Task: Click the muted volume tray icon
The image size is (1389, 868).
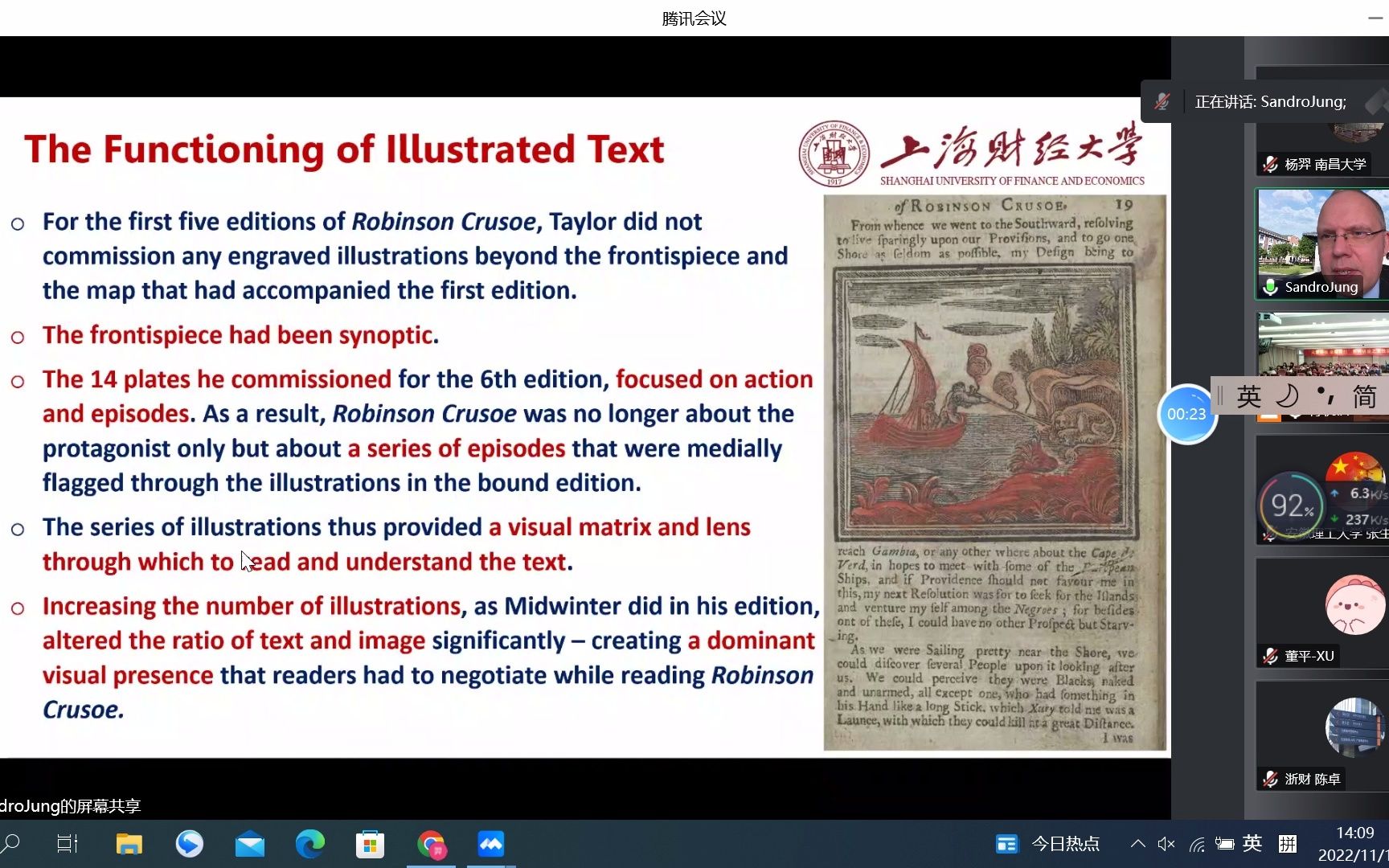Action: 1166,844
